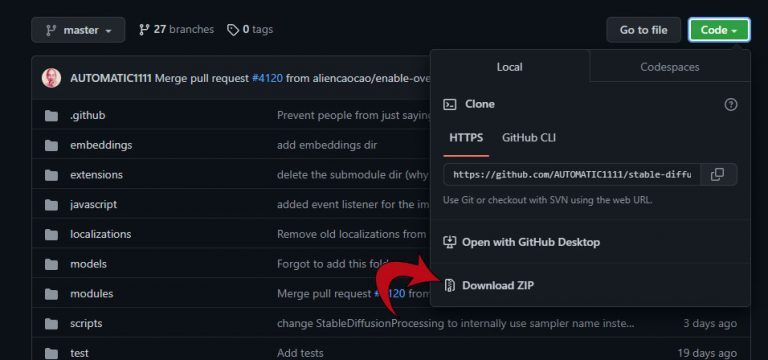Viewport: 768px width, 360px height.
Task: Open the modules folder
Action: point(92,294)
